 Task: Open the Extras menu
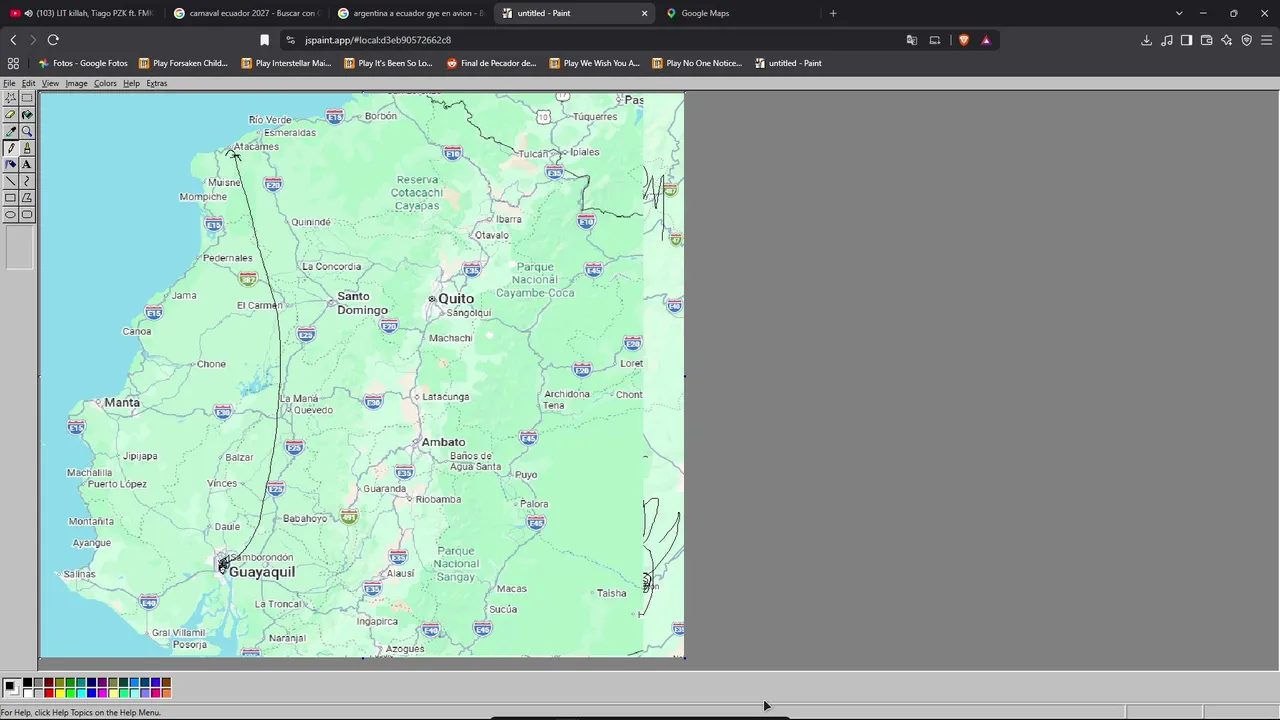(157, 83)
